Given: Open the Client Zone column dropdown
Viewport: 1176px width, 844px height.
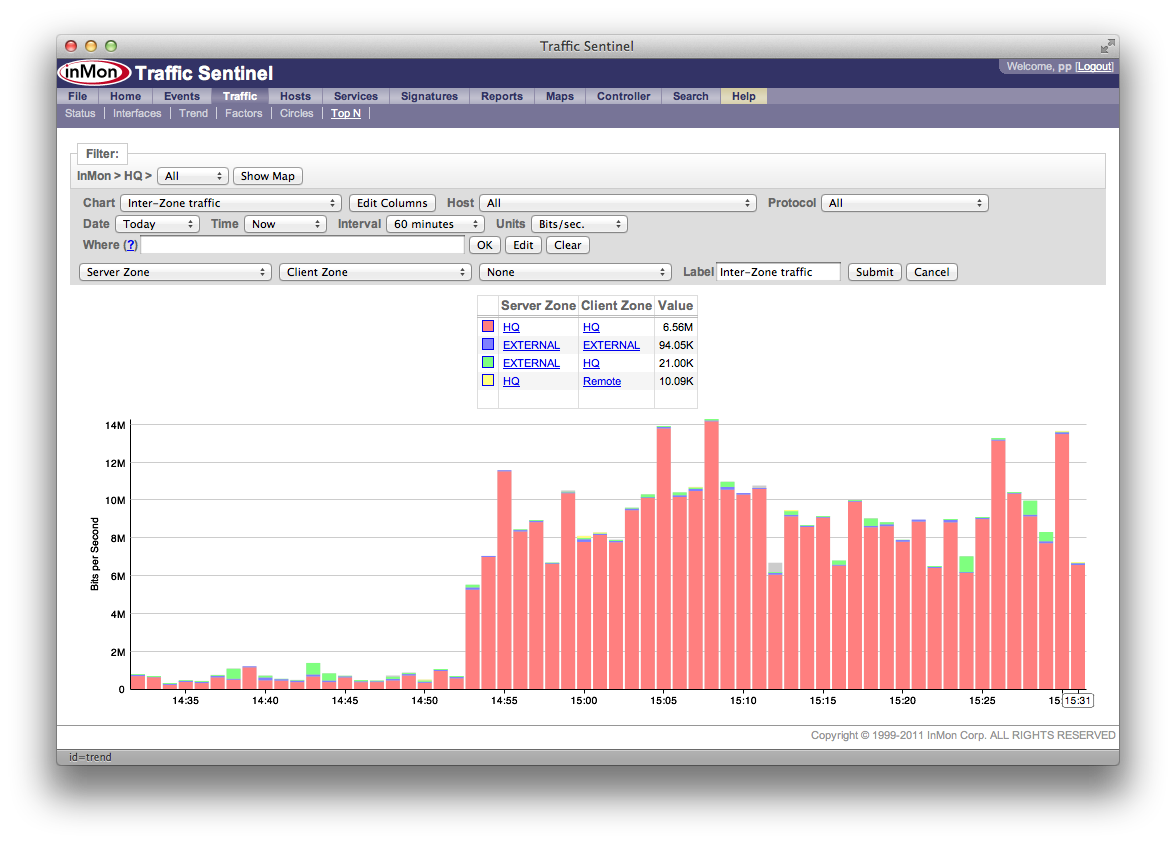Looking at the screenshot, I should 375,272.
